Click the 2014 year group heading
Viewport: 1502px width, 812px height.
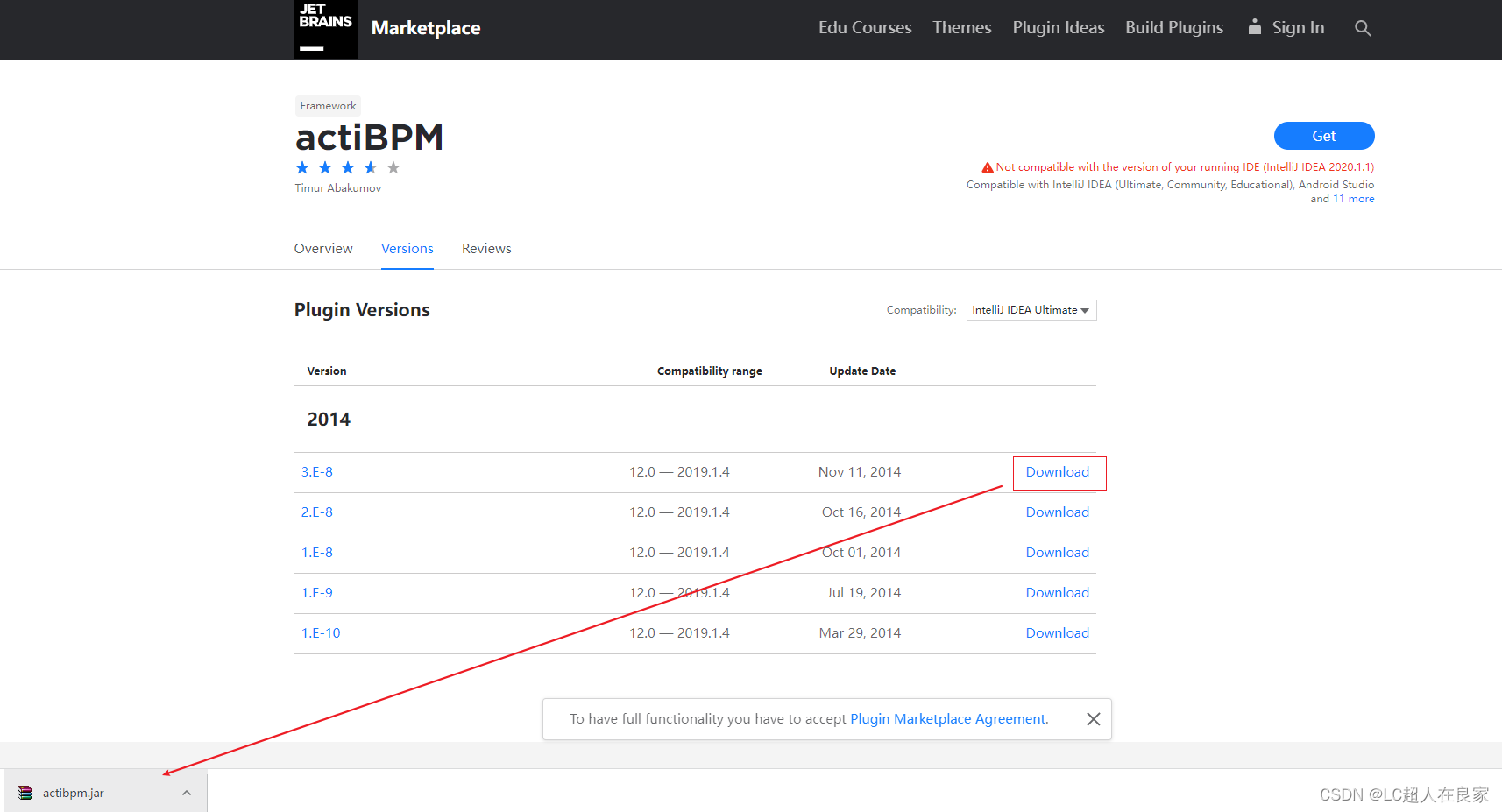(329, 420)
